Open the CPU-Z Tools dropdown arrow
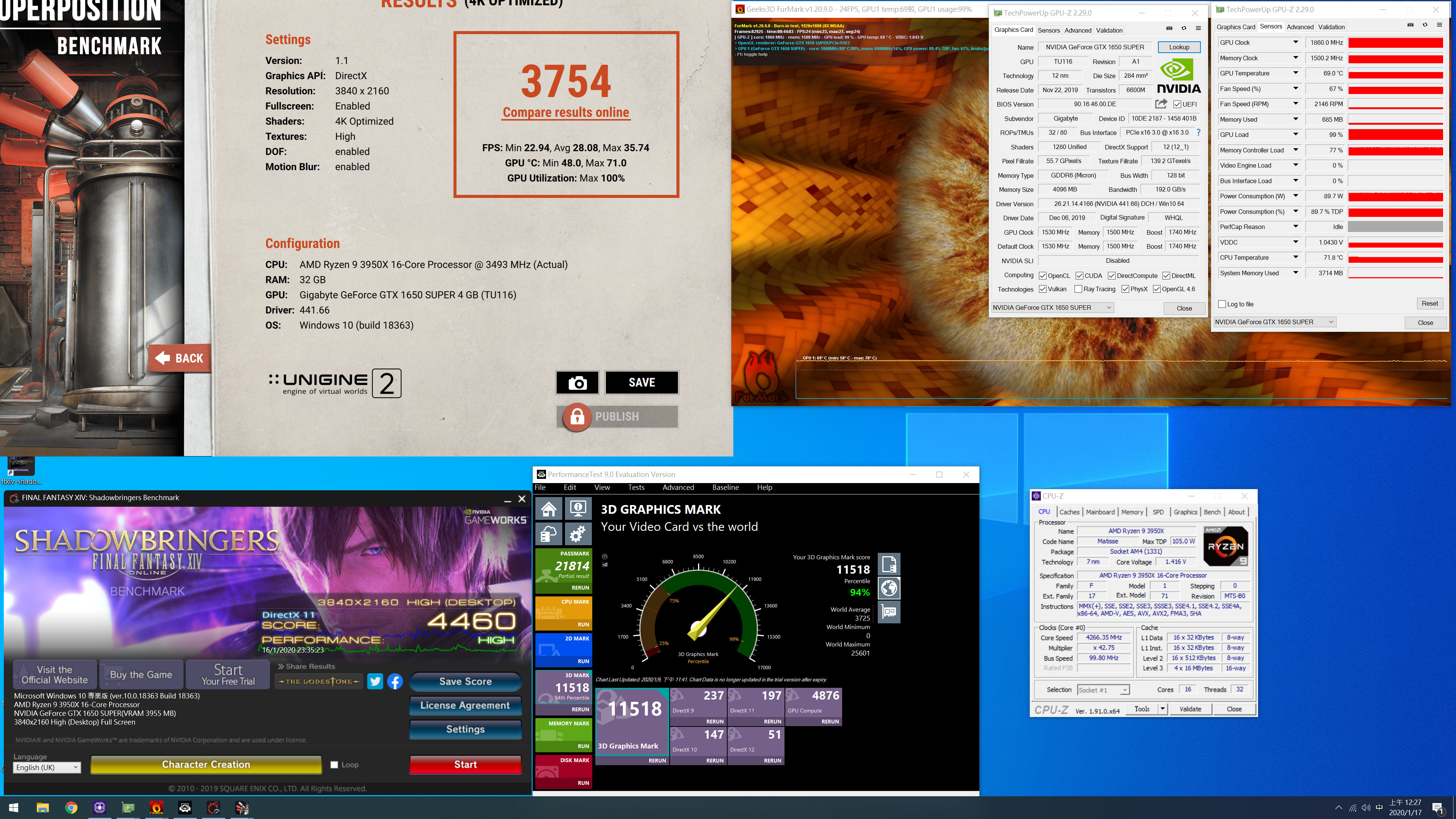This screenshot has height=819, width=1456. point(1162,709)
